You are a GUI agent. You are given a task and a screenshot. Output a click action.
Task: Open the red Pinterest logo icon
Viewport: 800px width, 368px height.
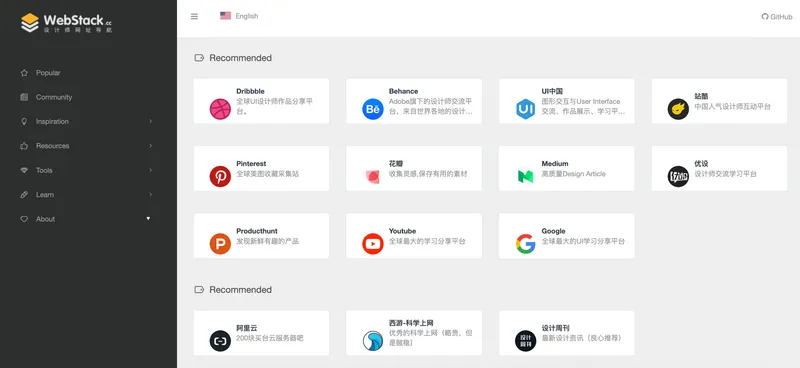[220, 176]
